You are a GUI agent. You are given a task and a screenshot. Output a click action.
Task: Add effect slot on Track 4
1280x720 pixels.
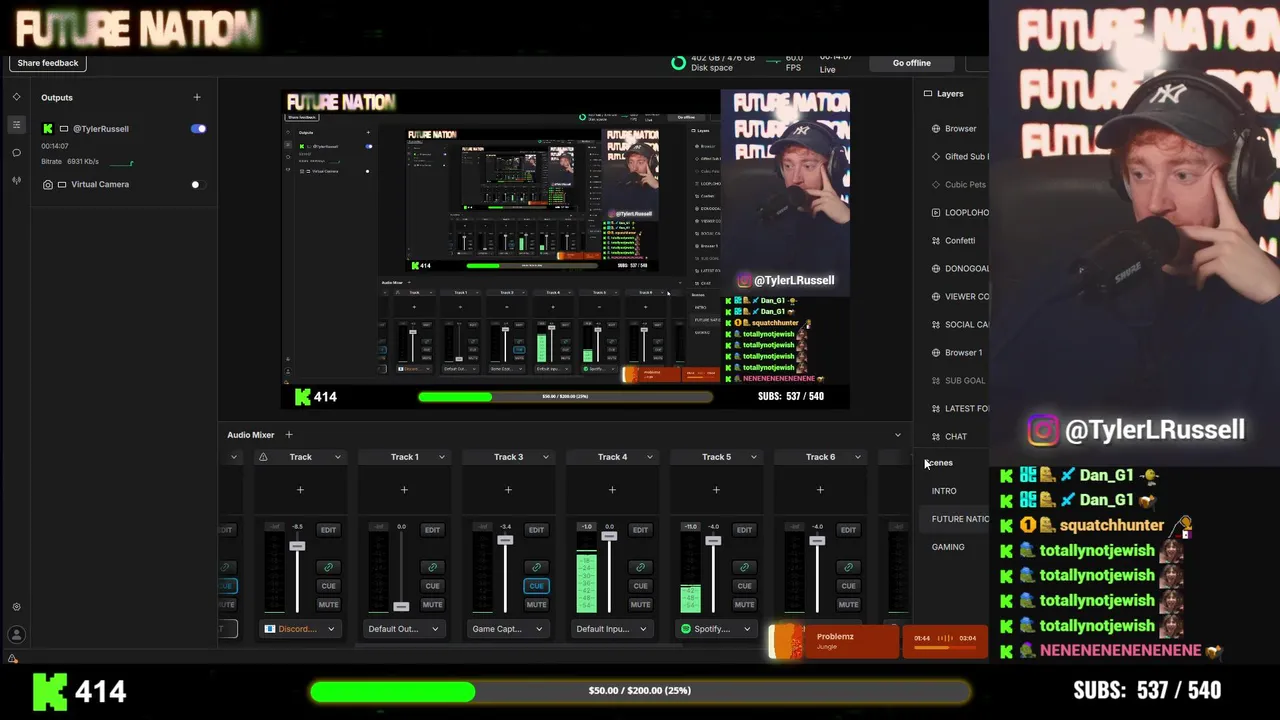click(x=612, y=490)
